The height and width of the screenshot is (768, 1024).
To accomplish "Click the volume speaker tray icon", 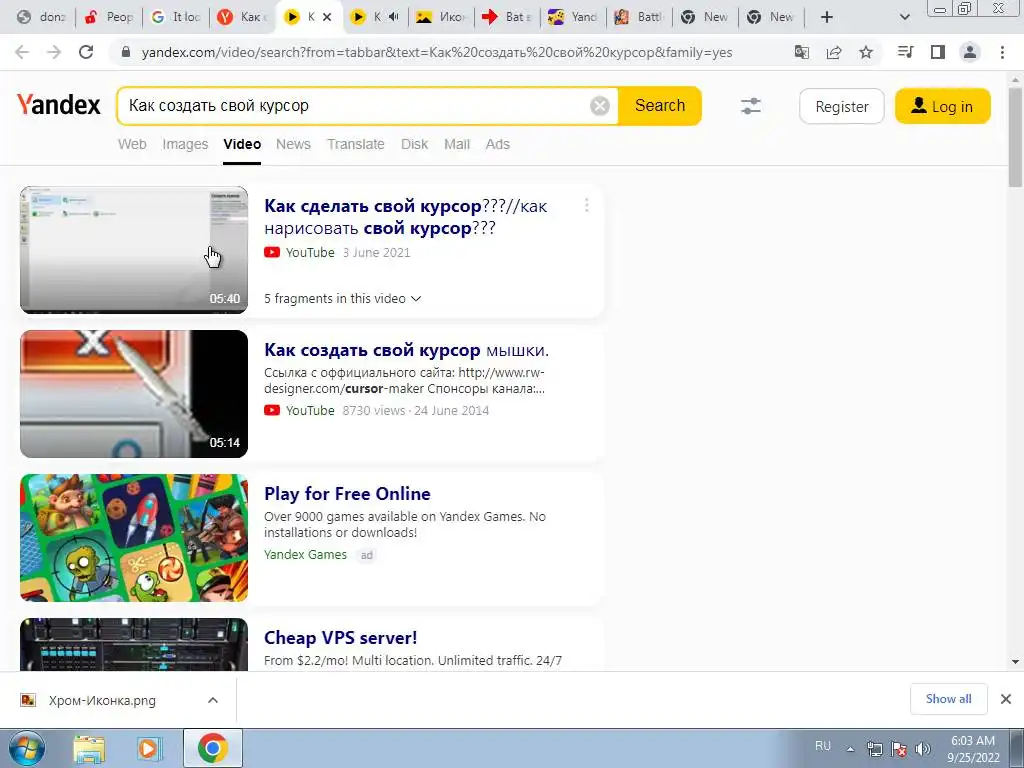I will click(922, 749).
